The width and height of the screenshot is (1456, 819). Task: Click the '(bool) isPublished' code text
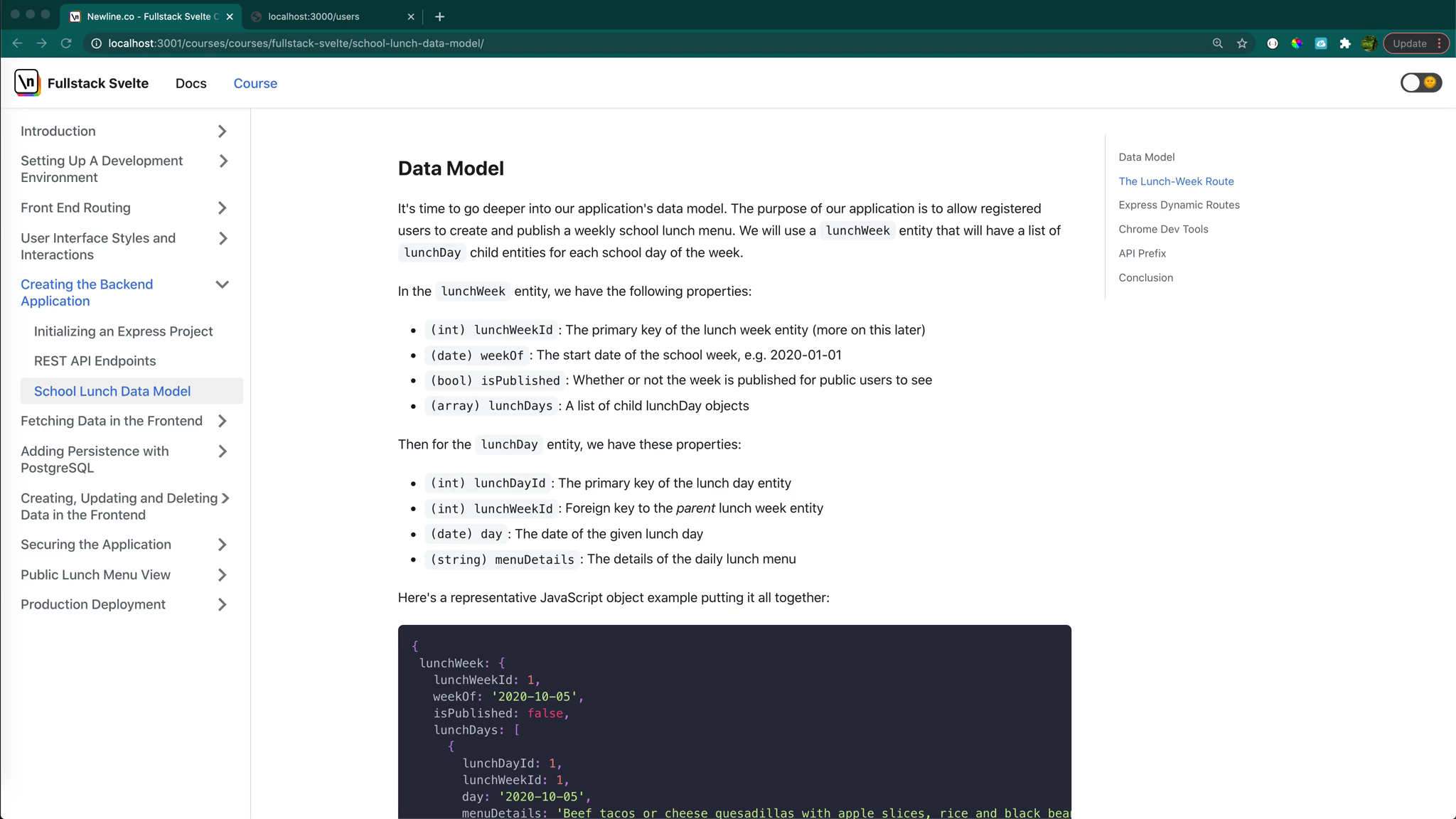[x=495, y=380]
